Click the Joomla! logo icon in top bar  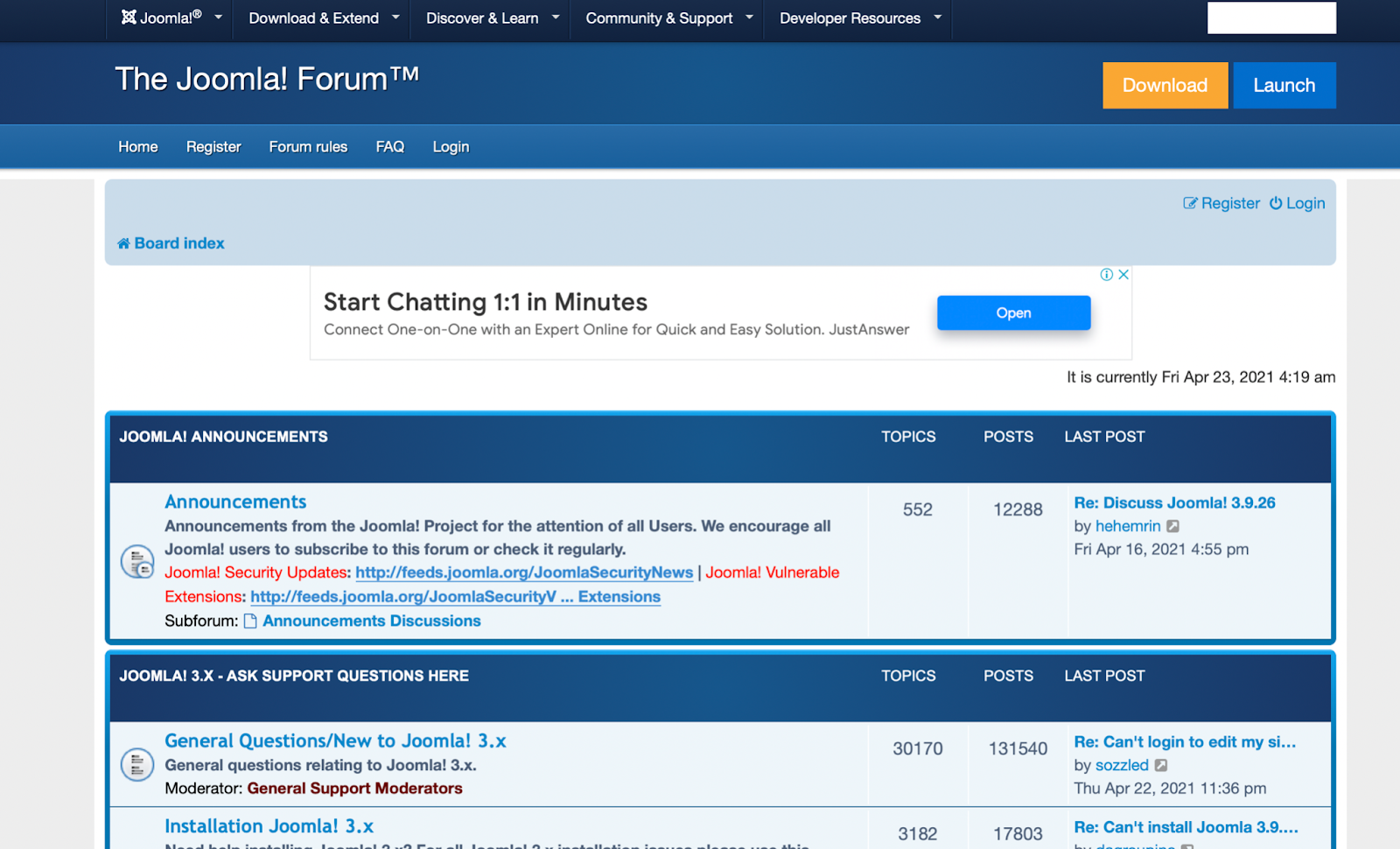[x=129, y=17]
